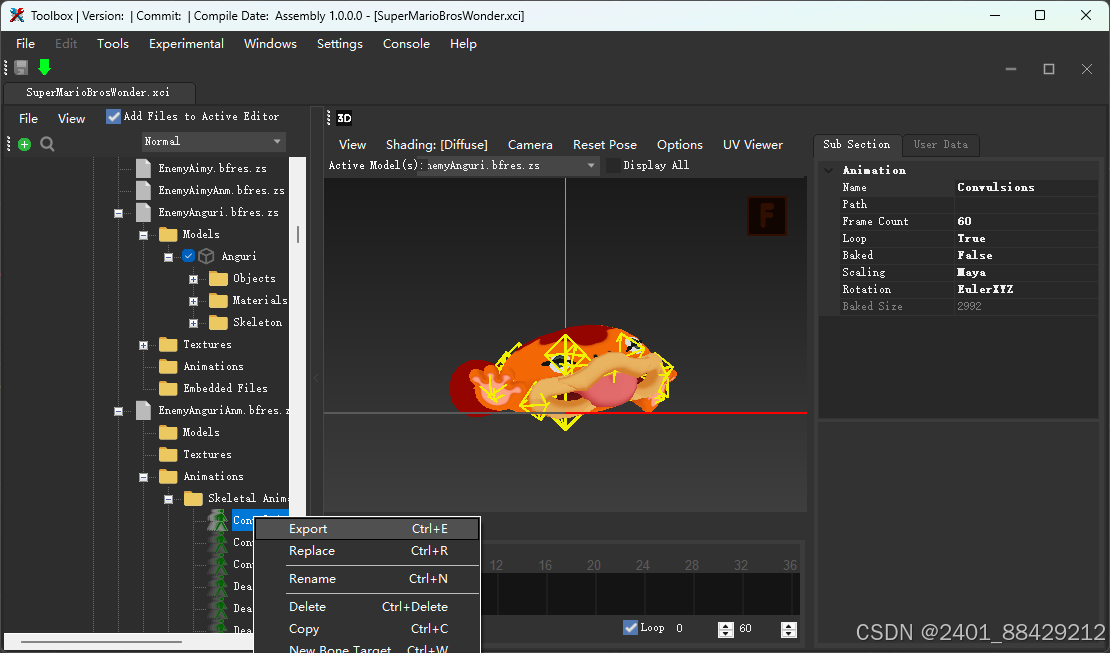Collapse the Models folder under EnemyAnguri
This screenshot has height=653, width=1110.
(x=144, y=235)
